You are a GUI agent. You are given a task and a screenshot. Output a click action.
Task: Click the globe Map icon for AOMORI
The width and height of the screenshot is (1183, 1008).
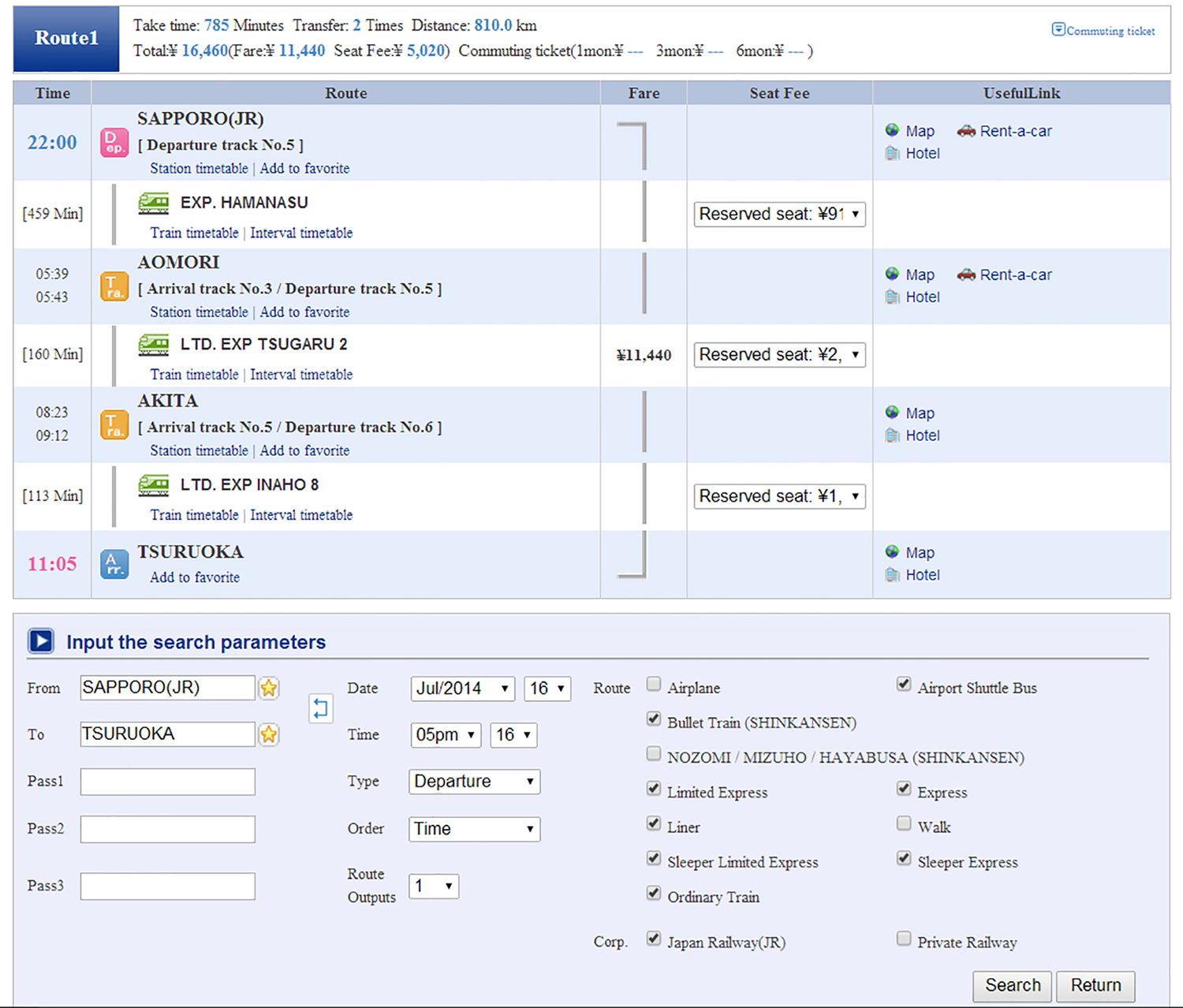[892, 274]
